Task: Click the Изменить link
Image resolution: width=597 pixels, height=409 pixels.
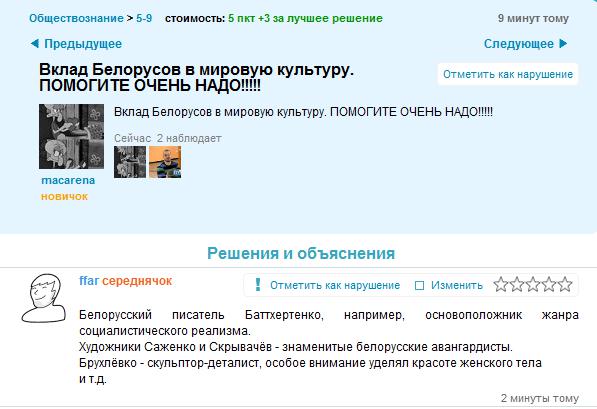Action: [457, 285]
